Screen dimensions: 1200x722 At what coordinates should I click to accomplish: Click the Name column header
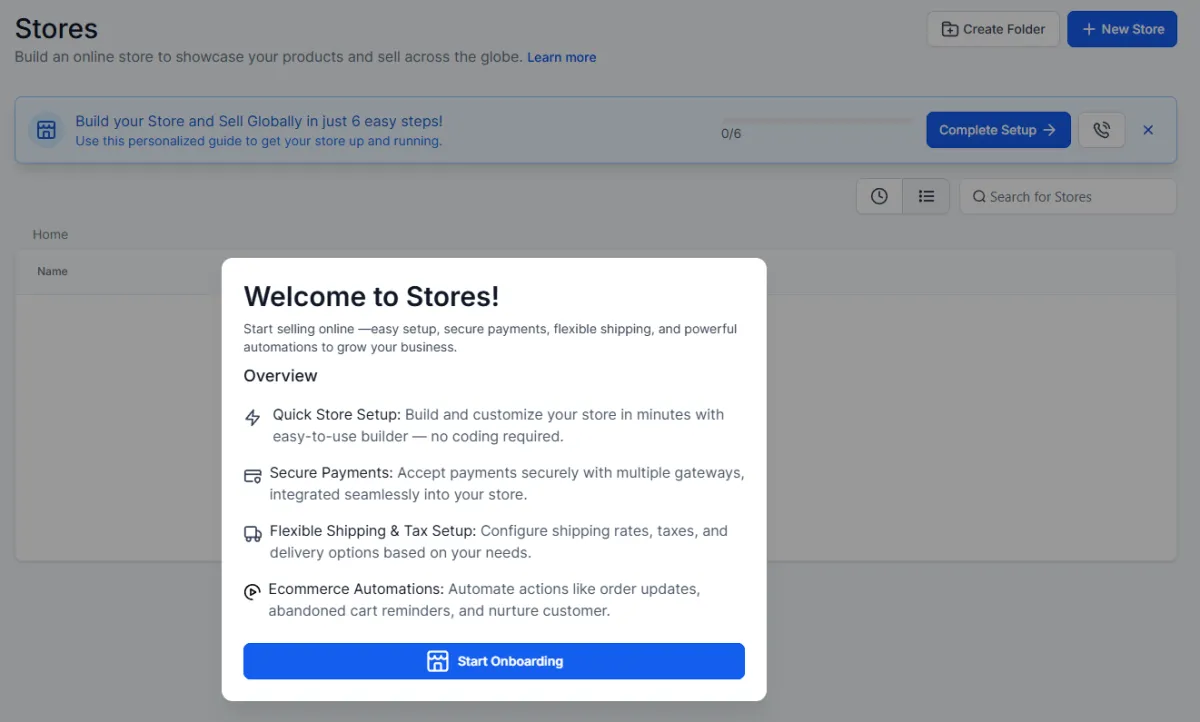[x=52, y=271]
